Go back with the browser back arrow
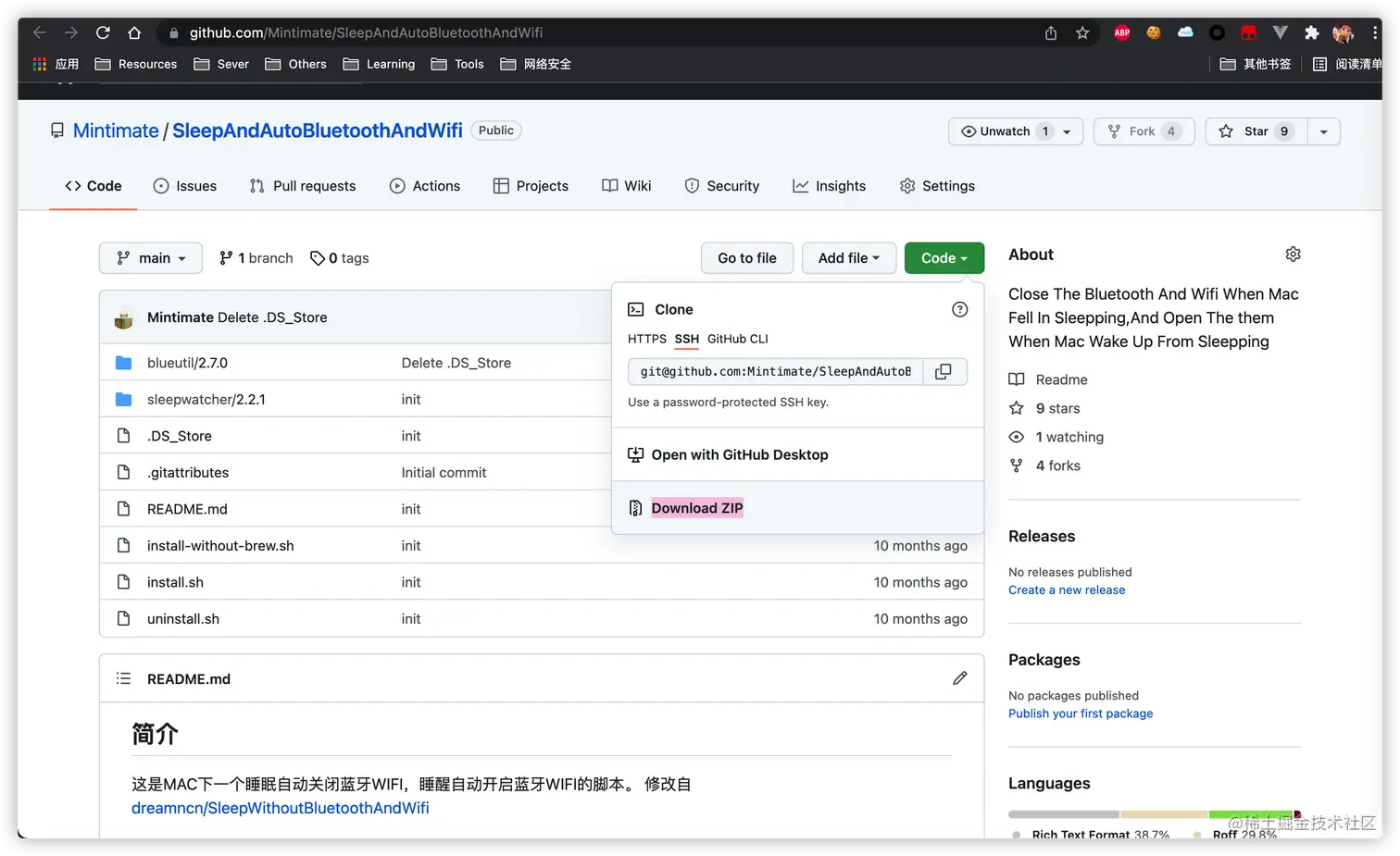This screenshot has width=1400, height=856. (x=39, y=32)
